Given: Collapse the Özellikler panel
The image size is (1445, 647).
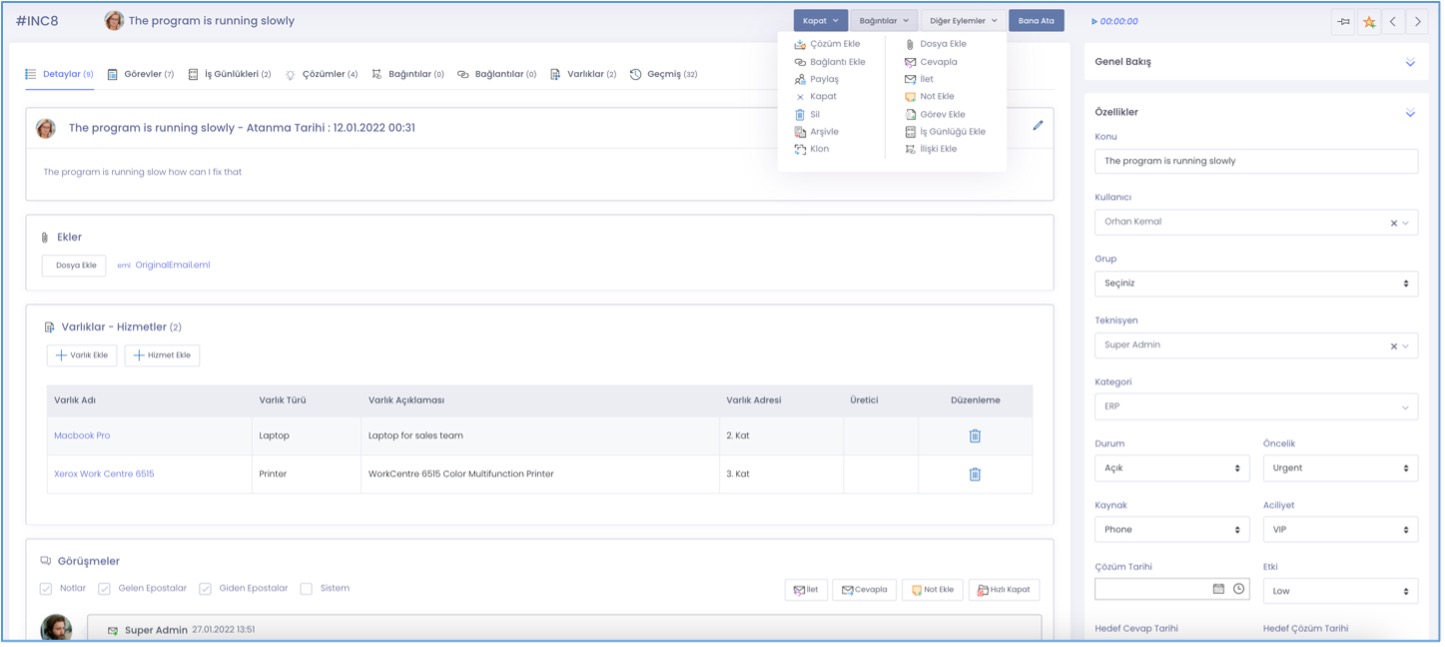Looking at the screenshot, I should click(1410, 113).
